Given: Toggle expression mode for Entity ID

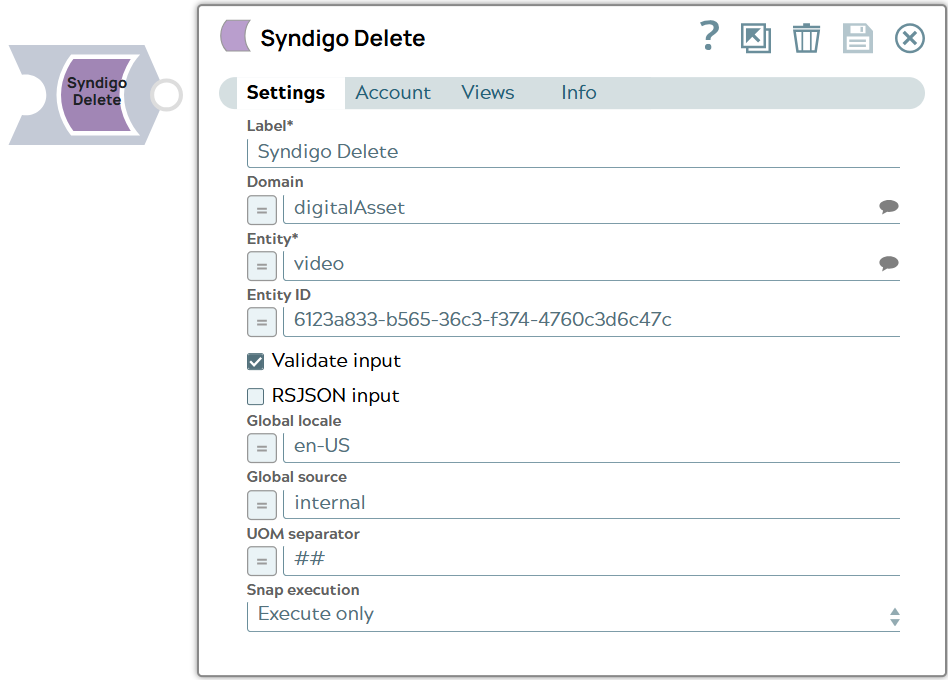Looking at the screenshot, I should (261, 322).
